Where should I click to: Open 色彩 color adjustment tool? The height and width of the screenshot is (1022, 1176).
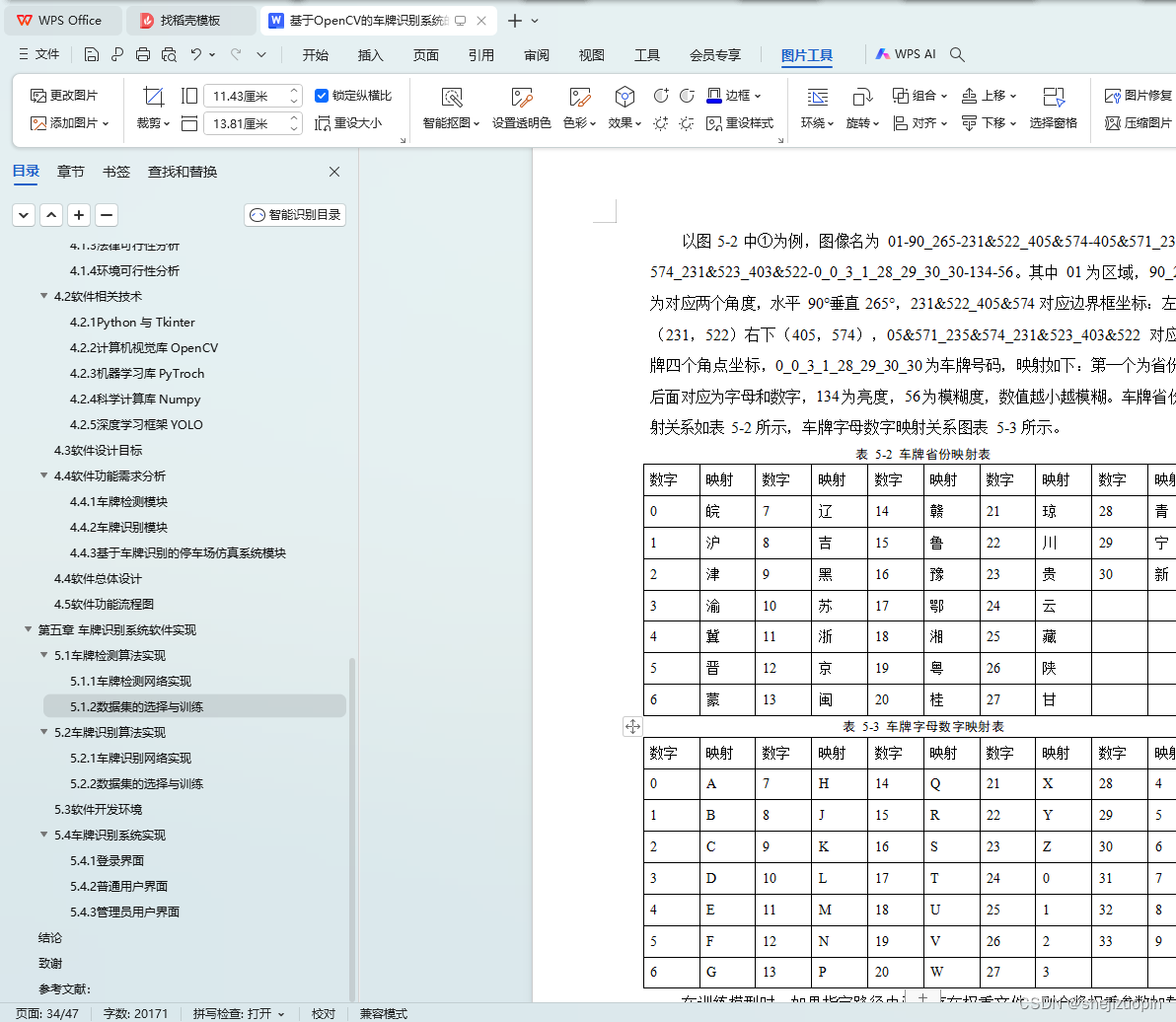[579, 108]
